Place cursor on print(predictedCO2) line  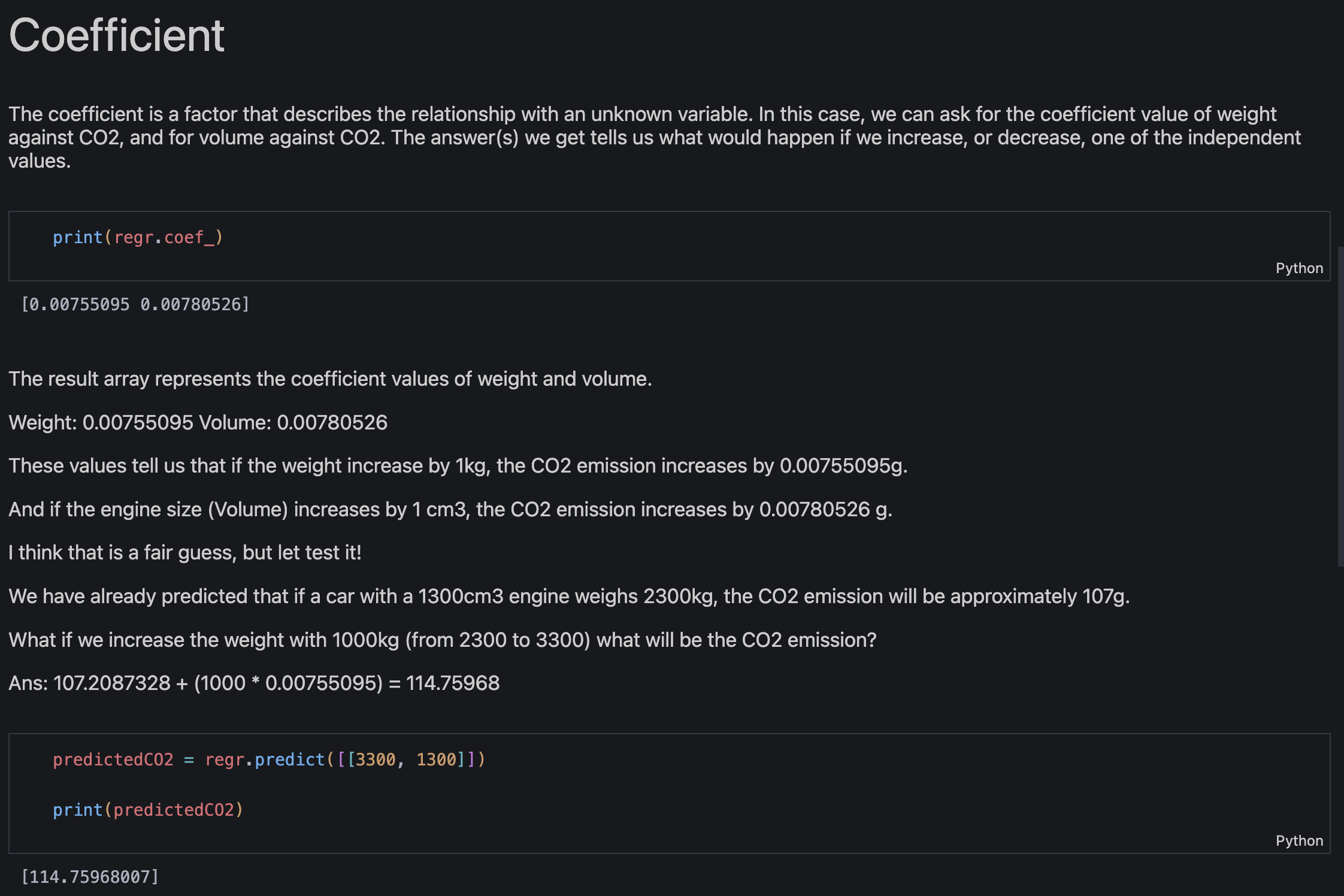coord(148,810)
